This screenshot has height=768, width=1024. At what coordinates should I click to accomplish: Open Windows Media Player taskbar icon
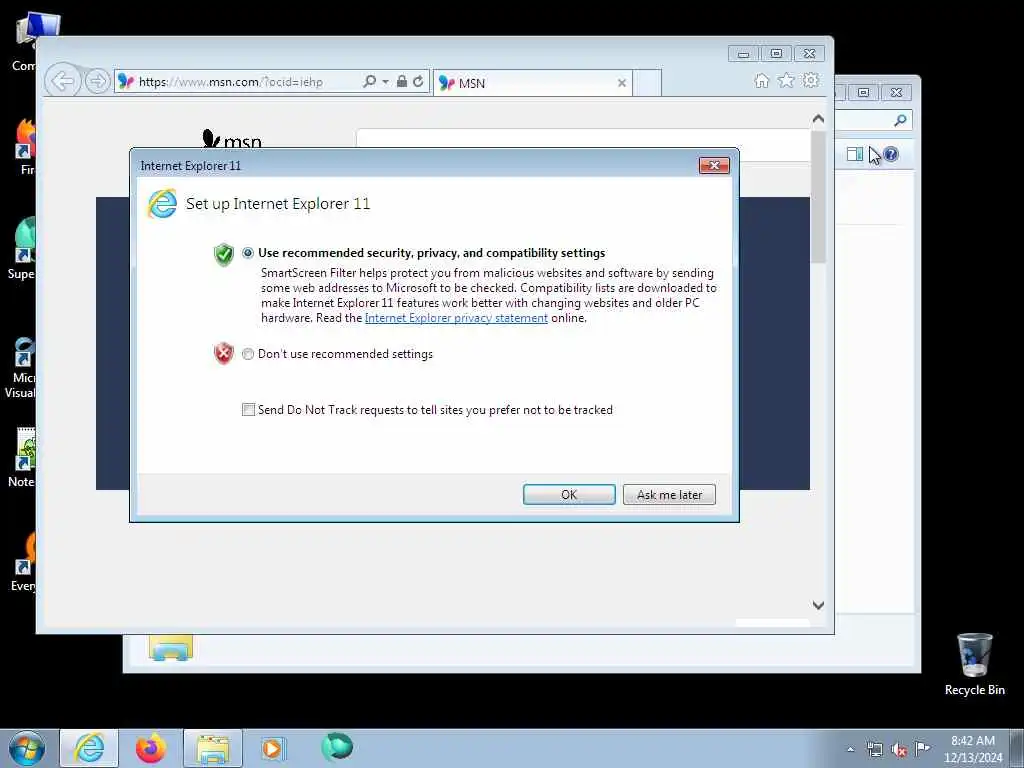272,748
